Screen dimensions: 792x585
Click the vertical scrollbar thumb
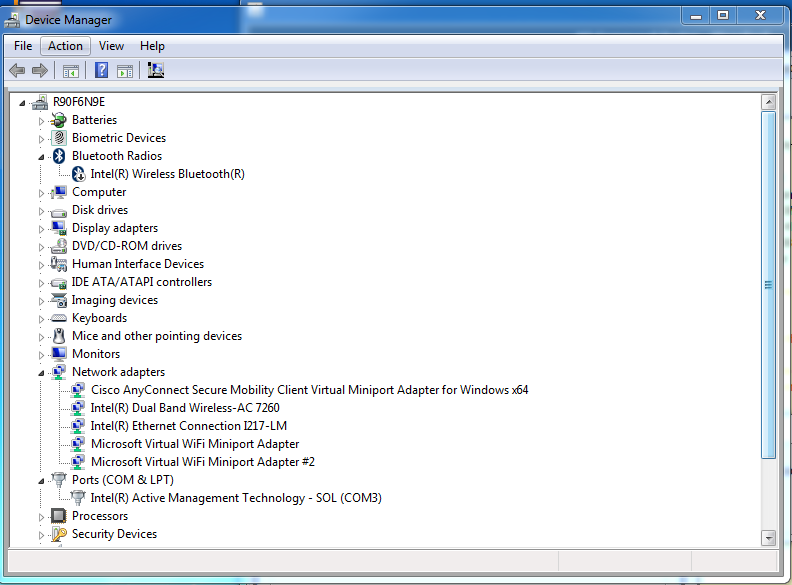click(768, 285)
